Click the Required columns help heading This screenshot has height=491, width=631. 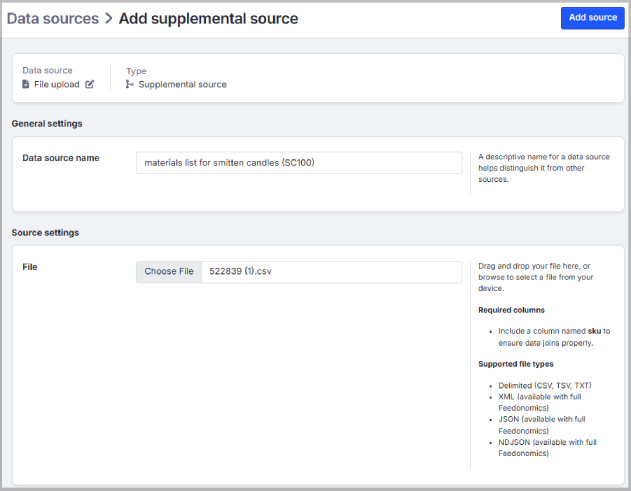(x=511, y=310)
